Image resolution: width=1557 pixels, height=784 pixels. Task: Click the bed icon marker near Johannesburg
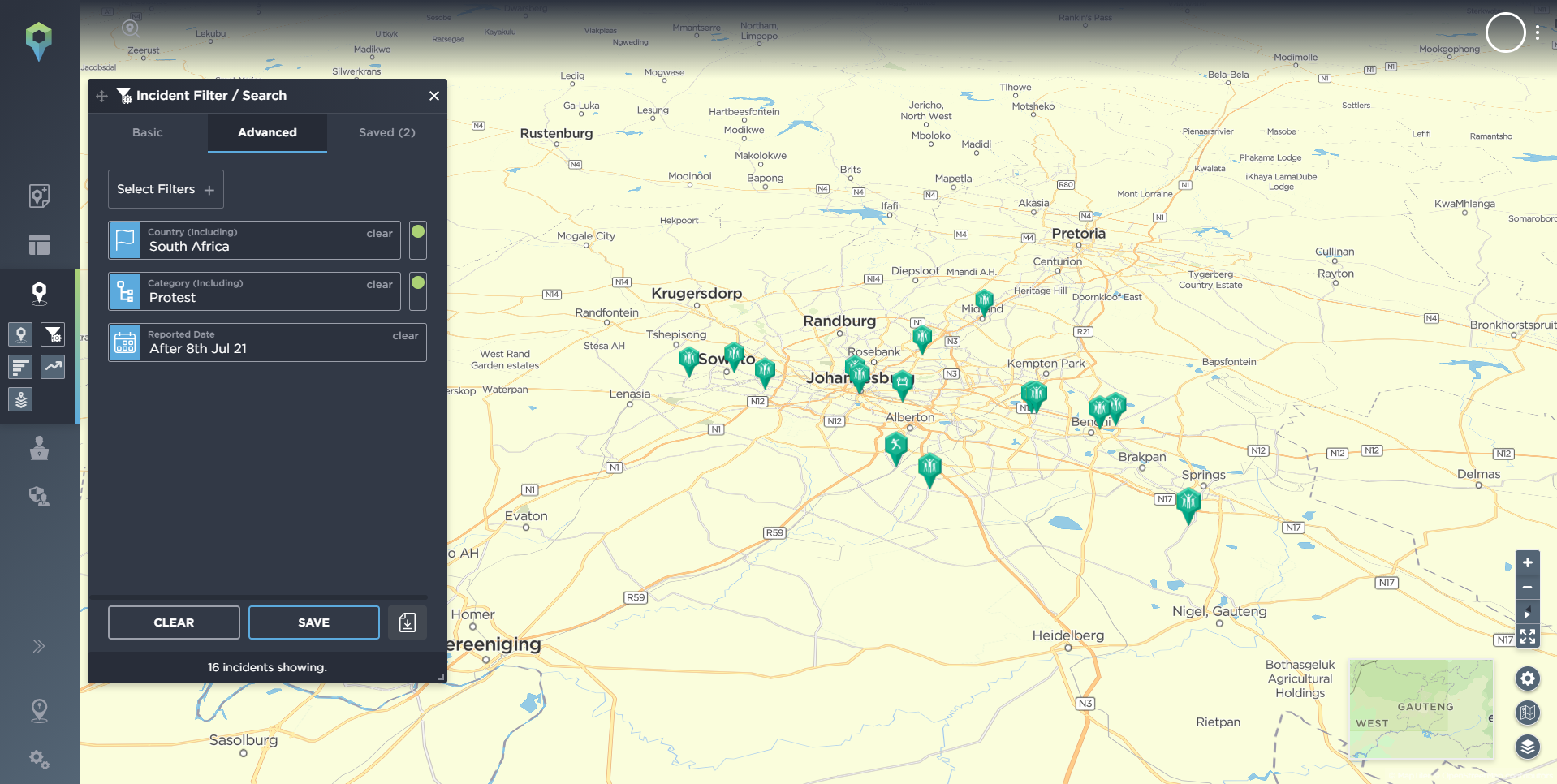coord(902,385)
